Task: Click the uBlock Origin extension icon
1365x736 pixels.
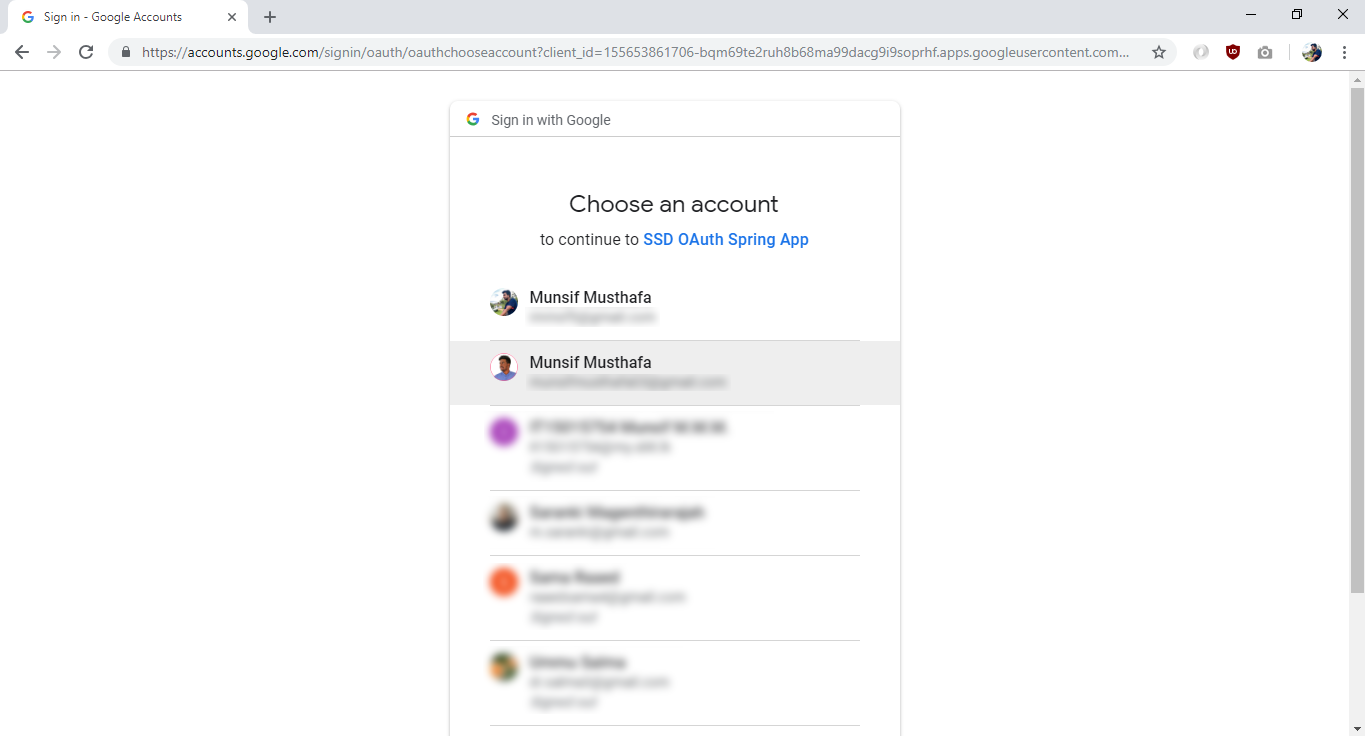Action: (1232, 51)
